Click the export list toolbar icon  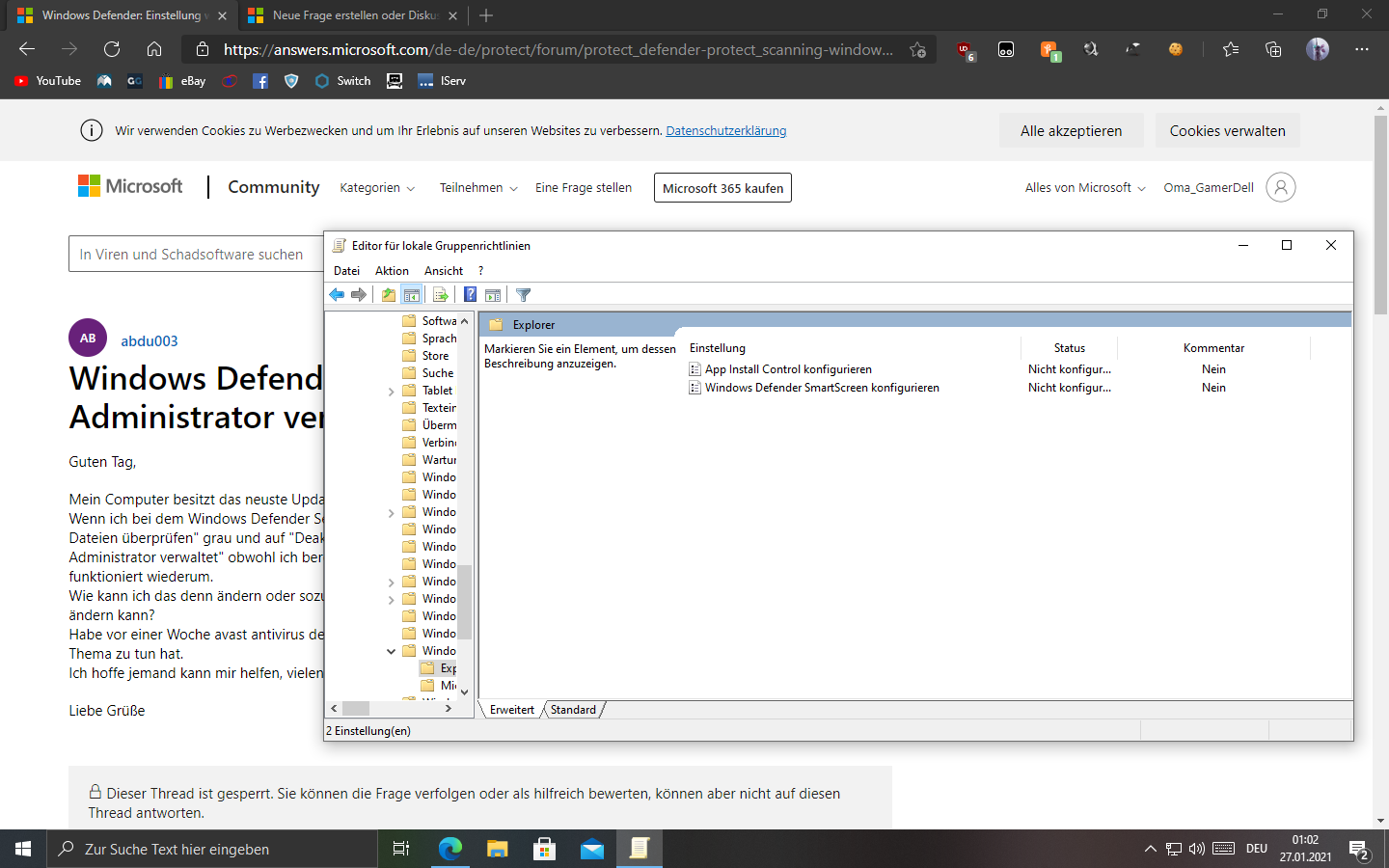441,295
